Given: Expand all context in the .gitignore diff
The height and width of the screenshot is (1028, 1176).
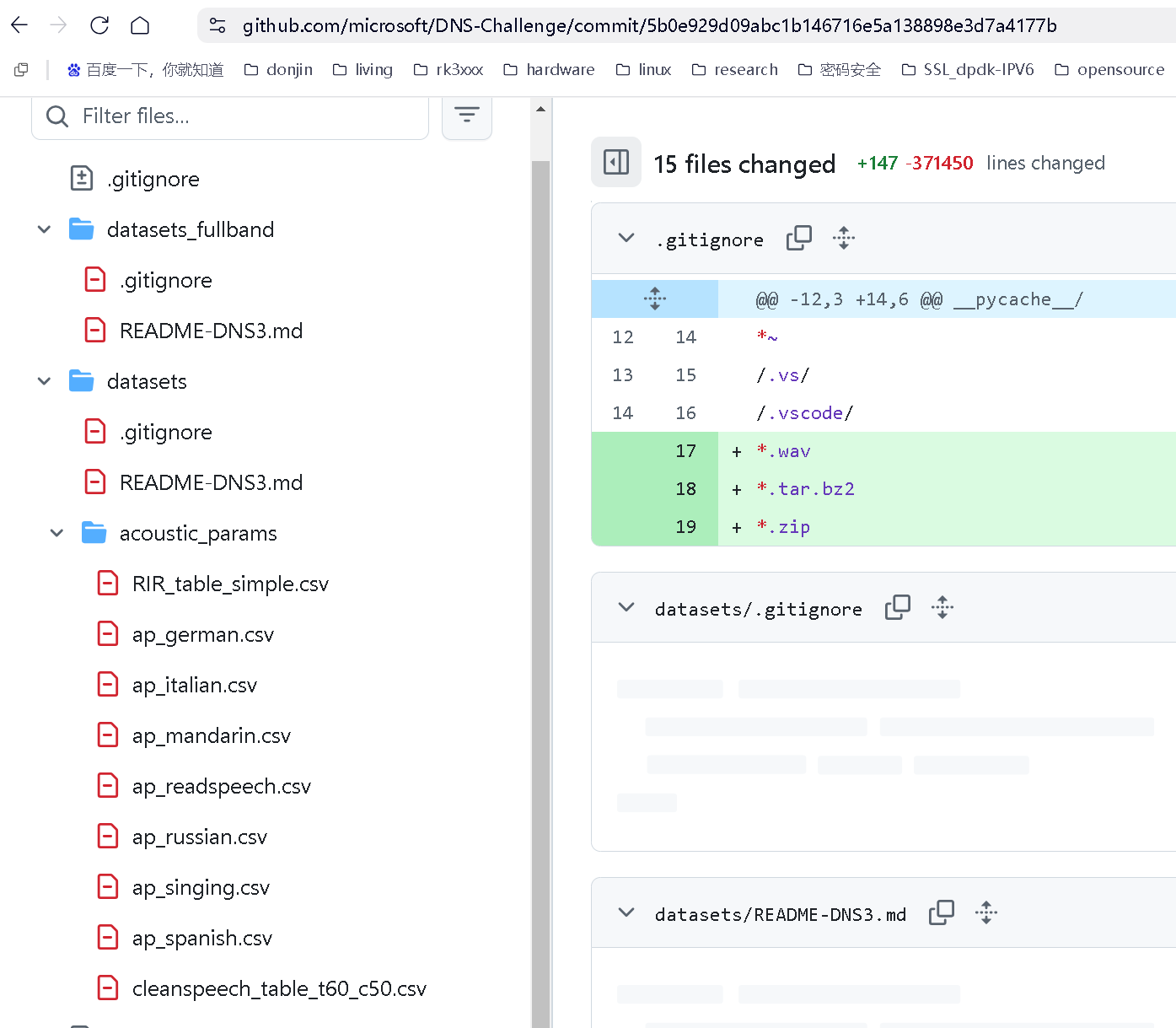Looking at the screenshot, I should tap(844, 238).
